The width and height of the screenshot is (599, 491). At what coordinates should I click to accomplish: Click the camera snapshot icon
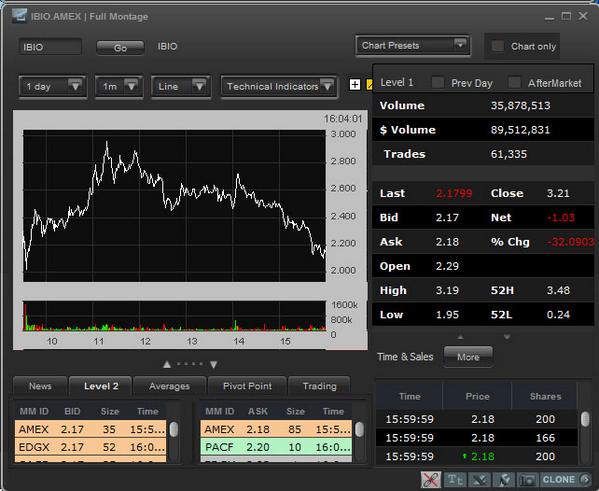tap(527, 480)
